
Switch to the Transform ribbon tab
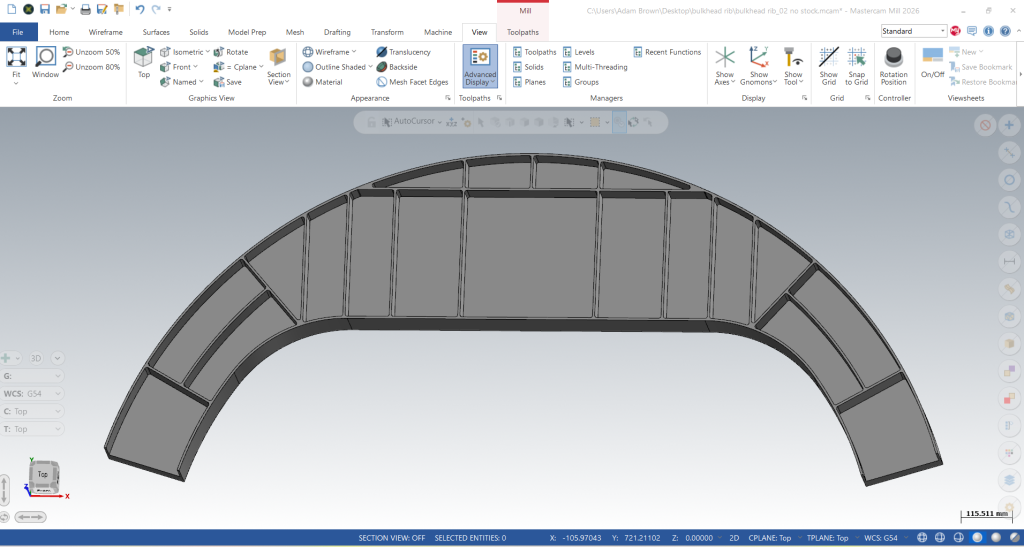[387, 32]
